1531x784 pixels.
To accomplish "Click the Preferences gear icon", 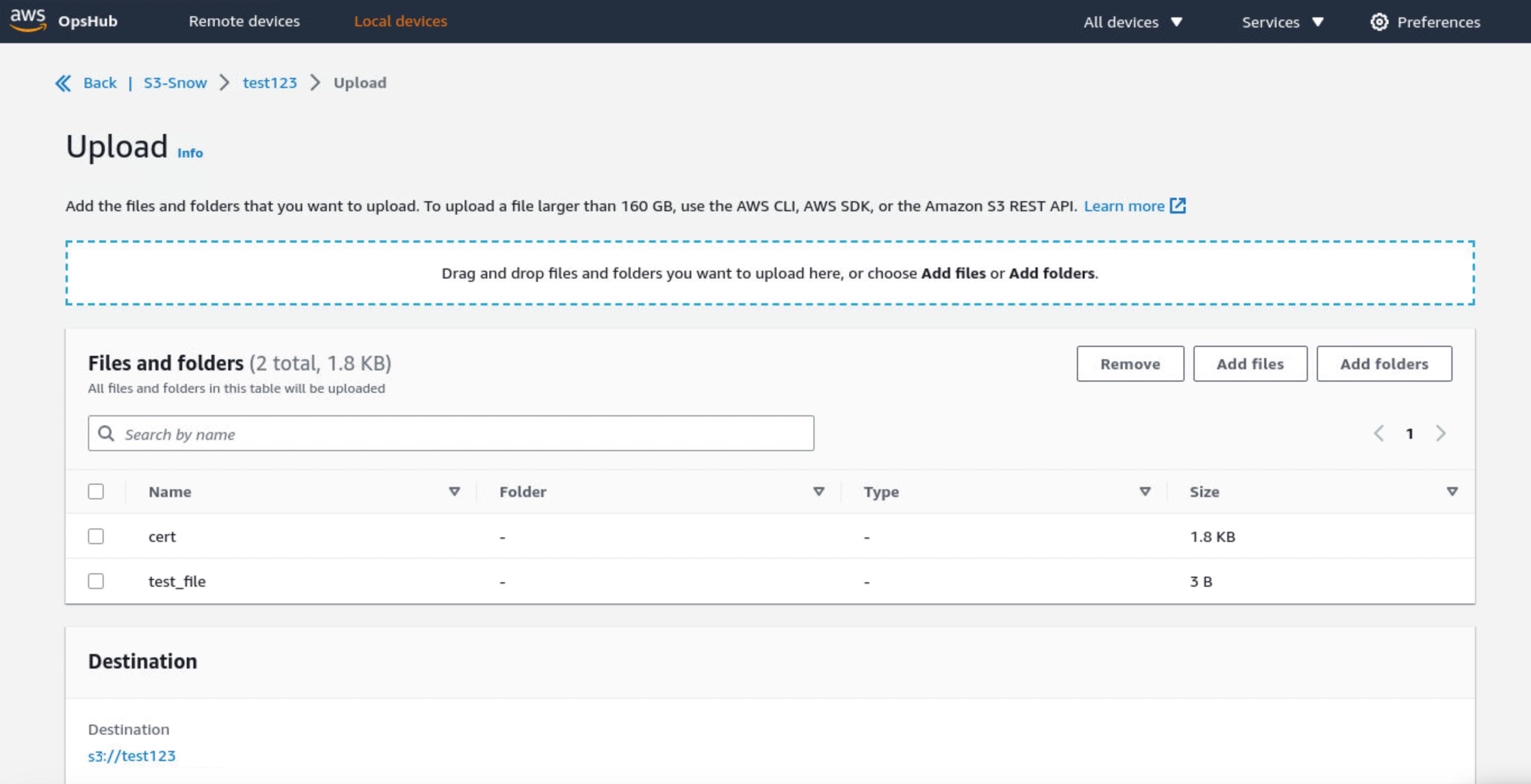I will coord(1379,22).
